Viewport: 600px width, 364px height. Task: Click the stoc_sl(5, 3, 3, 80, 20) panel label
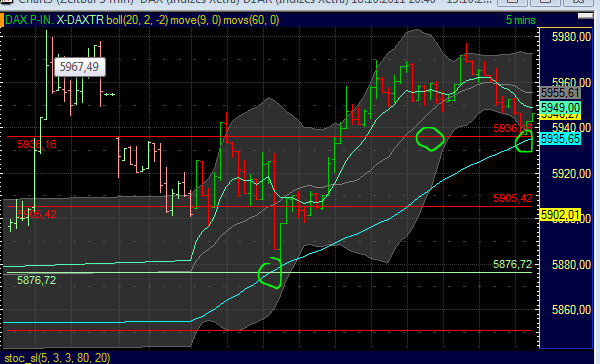tap(57, 358)
